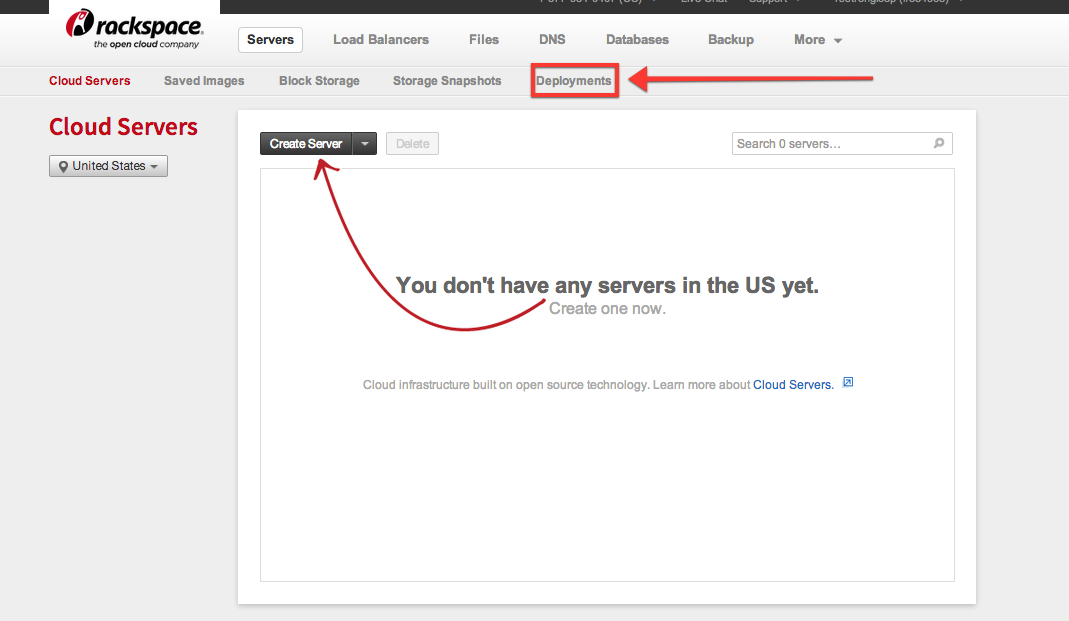Select the Cloud Servers sub-tab

(x=89, y=80)
